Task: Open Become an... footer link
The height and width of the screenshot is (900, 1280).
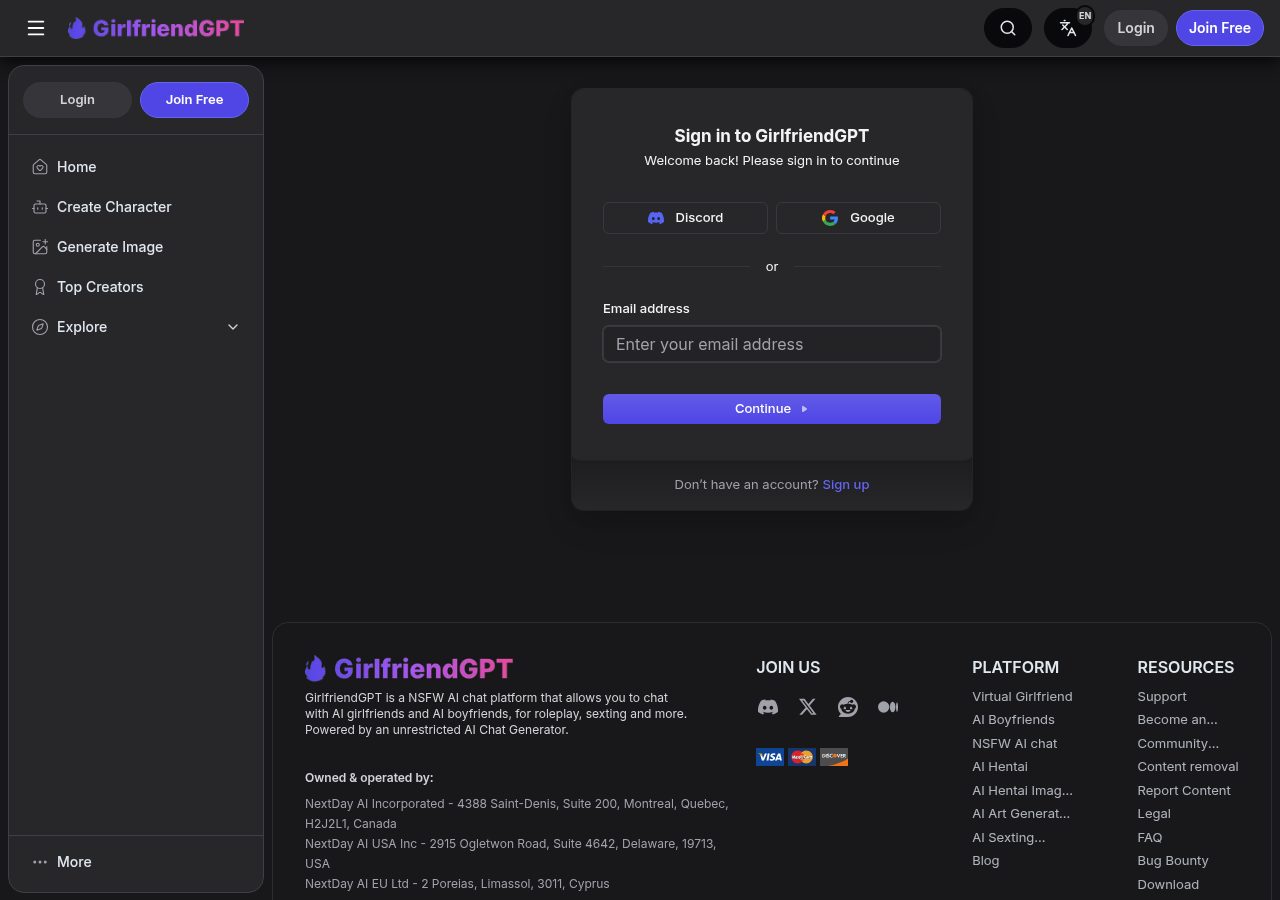Action: [1177, 720]
